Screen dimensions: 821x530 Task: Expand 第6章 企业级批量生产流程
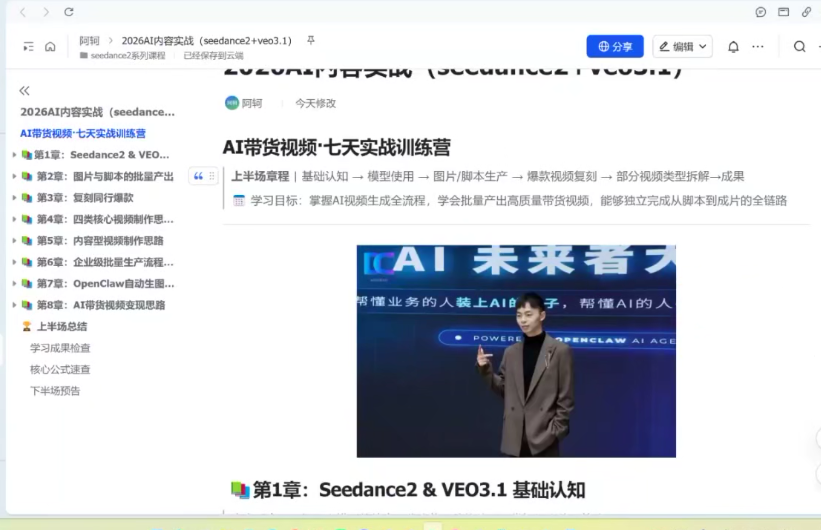coord(14,262)
